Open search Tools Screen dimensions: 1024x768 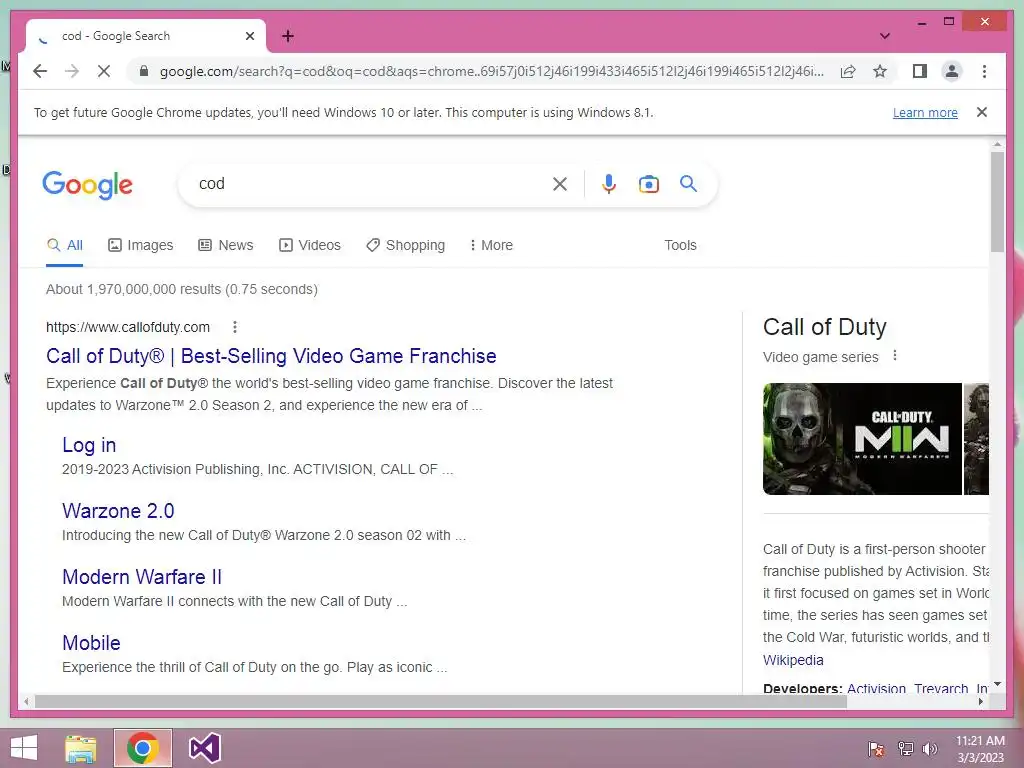click(x=680, y=246)
